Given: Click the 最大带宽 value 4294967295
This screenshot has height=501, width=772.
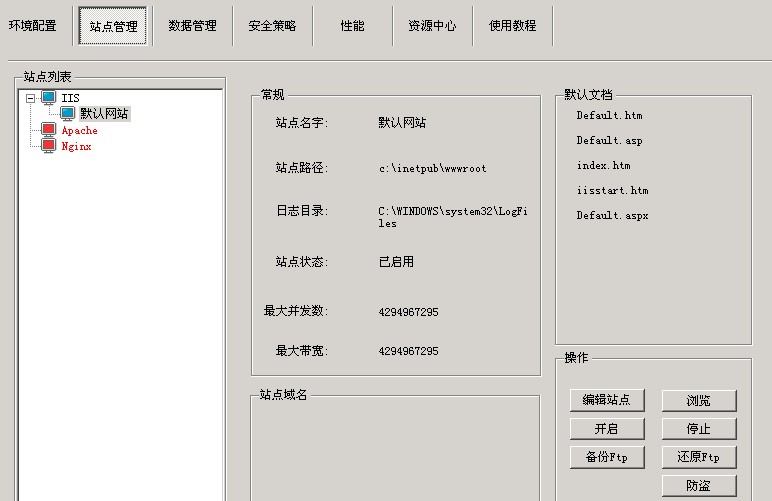Looking at the screenshot, I should pyautogui.click(x=409, y=351).
